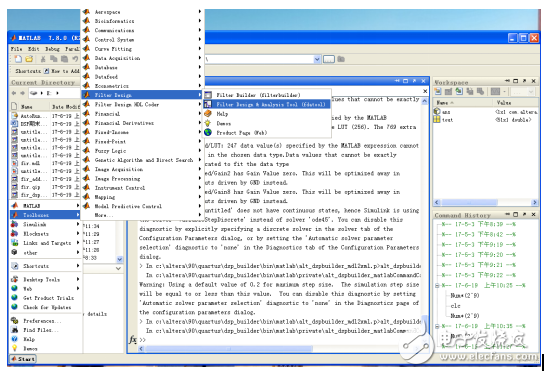
Task: Click the Workspace horizontal scrollbar
Action: click(486, 202)
